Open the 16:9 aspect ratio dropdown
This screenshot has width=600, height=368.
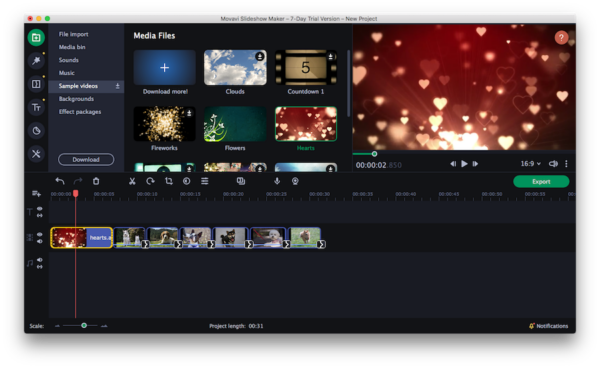click(530, 164)
